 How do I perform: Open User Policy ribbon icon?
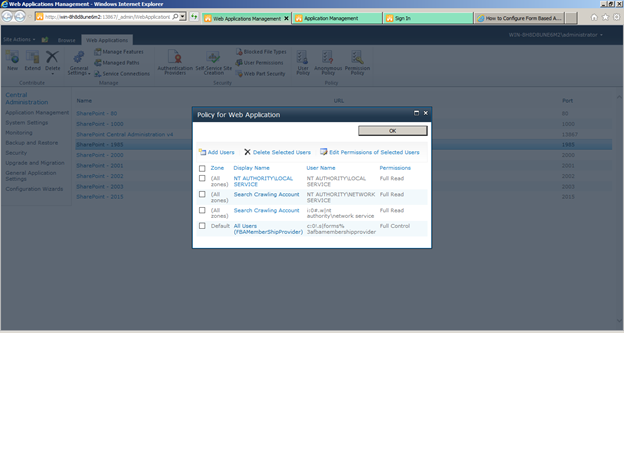(x=303, y=62)
